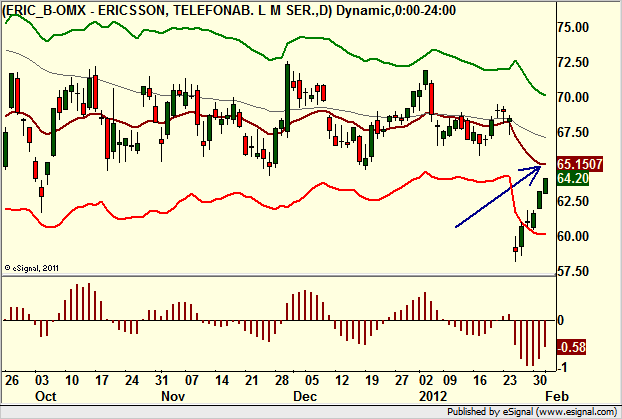Click the 60.00 price axis label

coord(573,236)
